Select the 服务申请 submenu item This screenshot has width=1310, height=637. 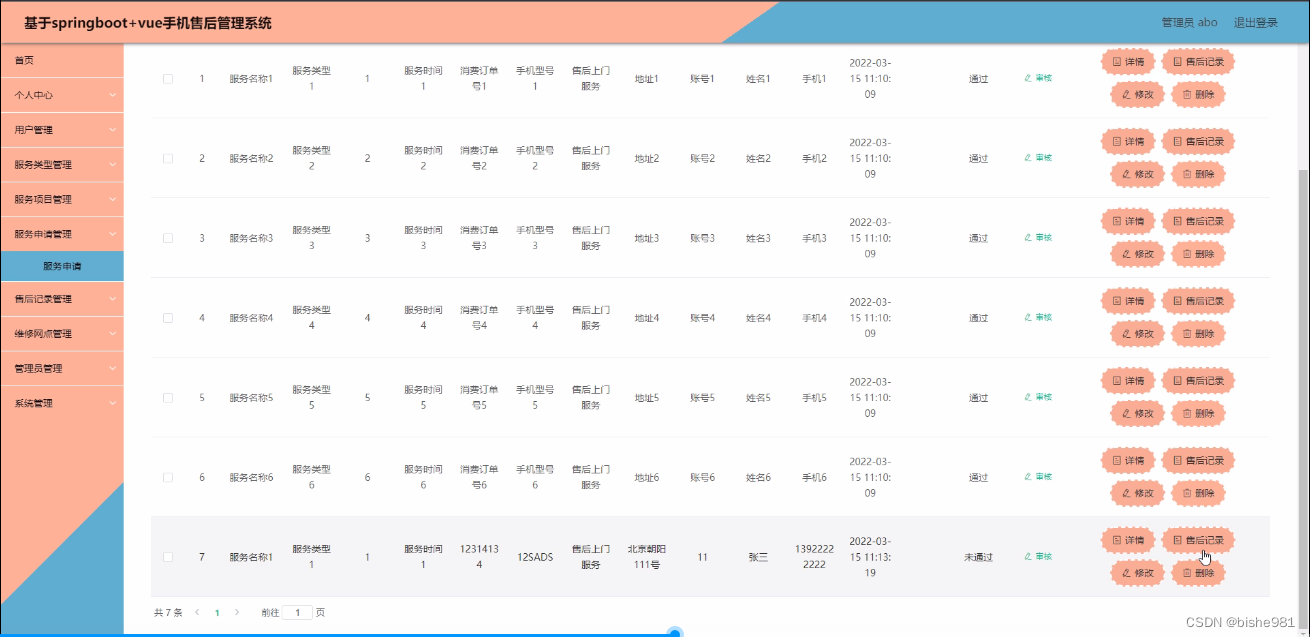(62, 266)
